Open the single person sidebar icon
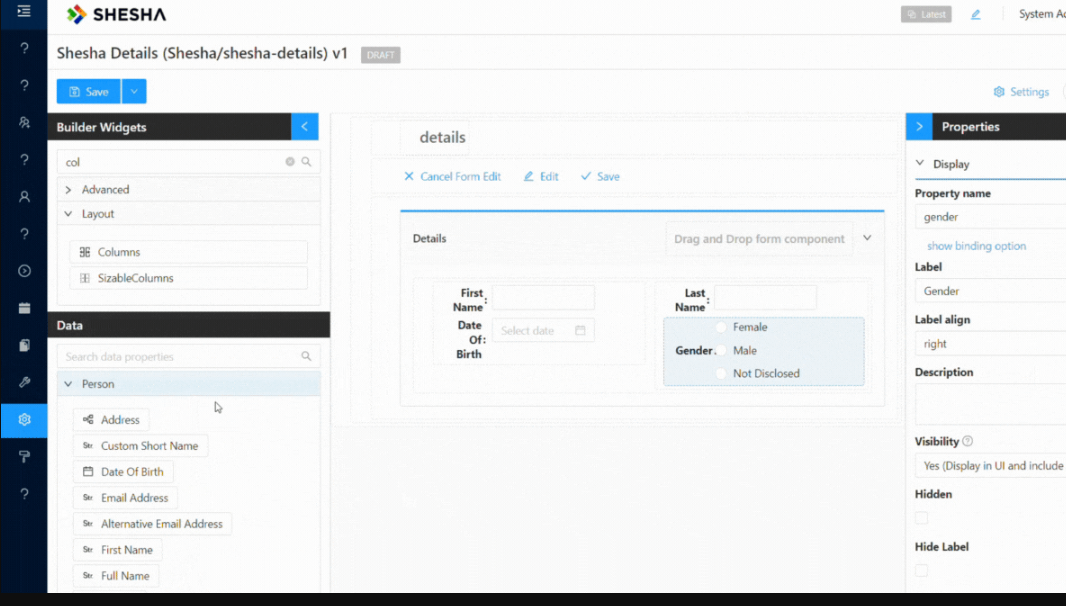This screenshot has height=606, width=1066. pos(24,197)
